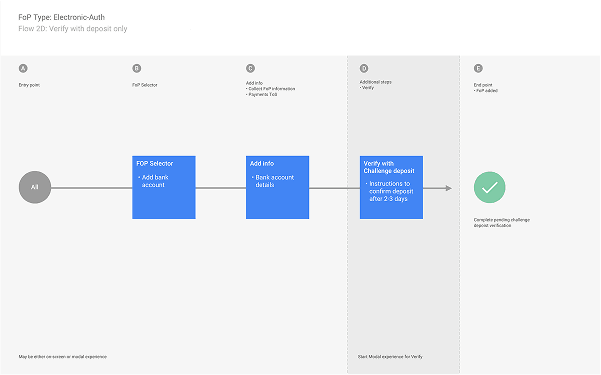Click the 'Verify' bullet under Additional steps
Viewport: 601px width, 375px height.
(367, 88)
